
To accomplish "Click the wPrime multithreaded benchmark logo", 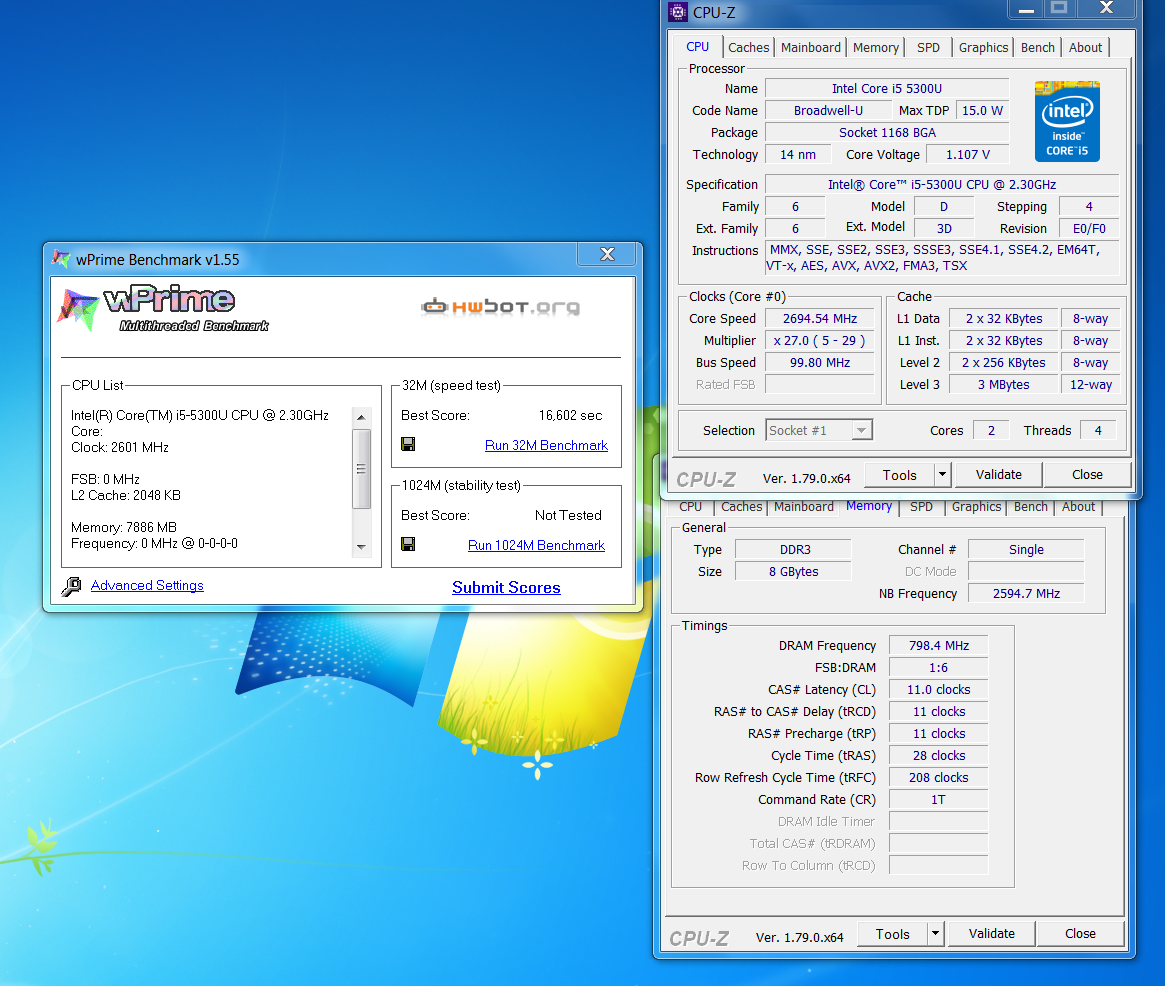I will click(163, 308).
